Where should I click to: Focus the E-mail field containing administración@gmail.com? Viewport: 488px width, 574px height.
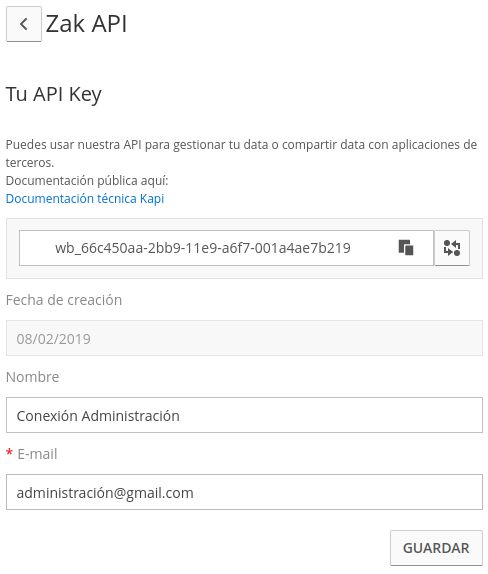pyautogui.click(x=244, y=492)
